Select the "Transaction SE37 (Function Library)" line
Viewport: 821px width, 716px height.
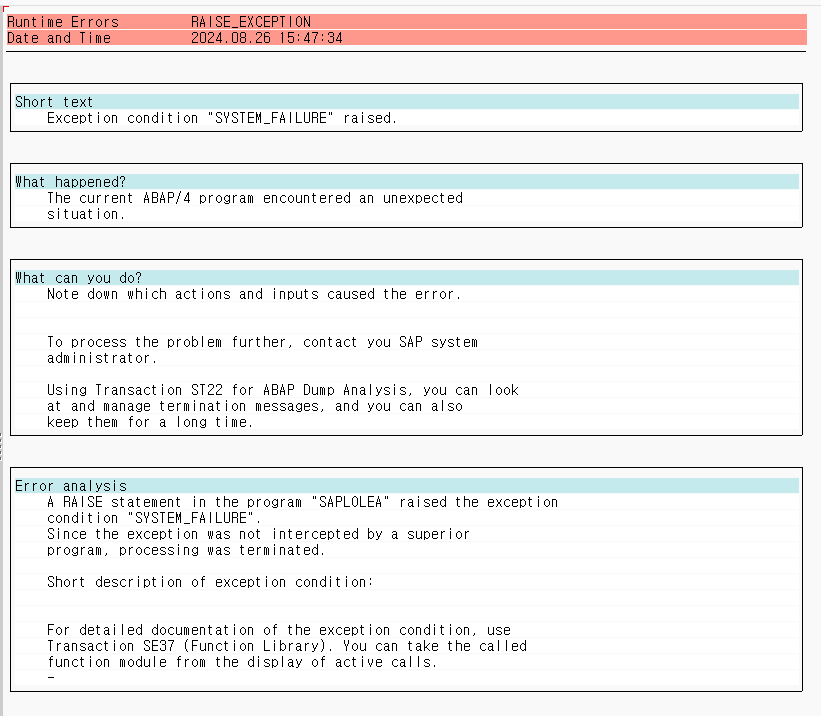coord(287,646)
